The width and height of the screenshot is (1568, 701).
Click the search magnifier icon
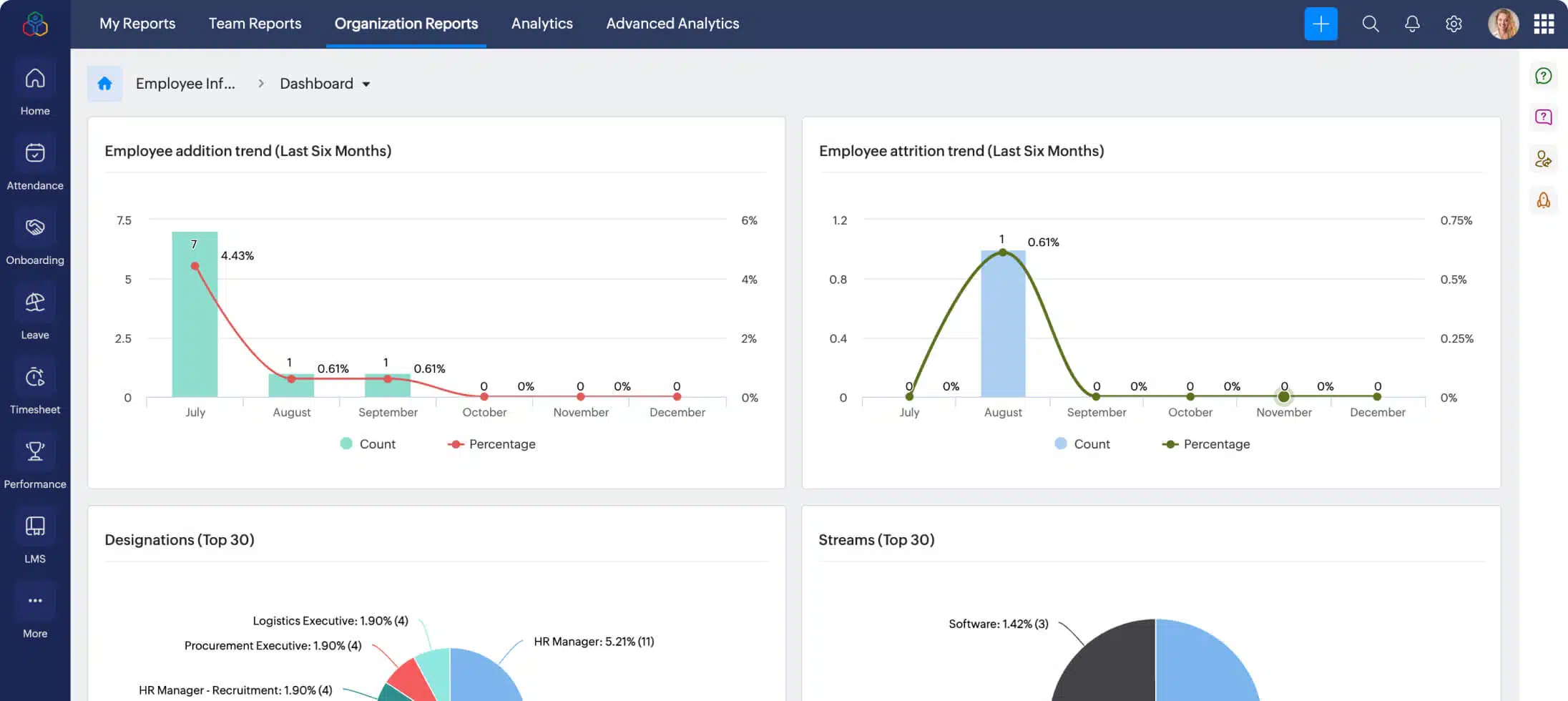click(1371, 24)
